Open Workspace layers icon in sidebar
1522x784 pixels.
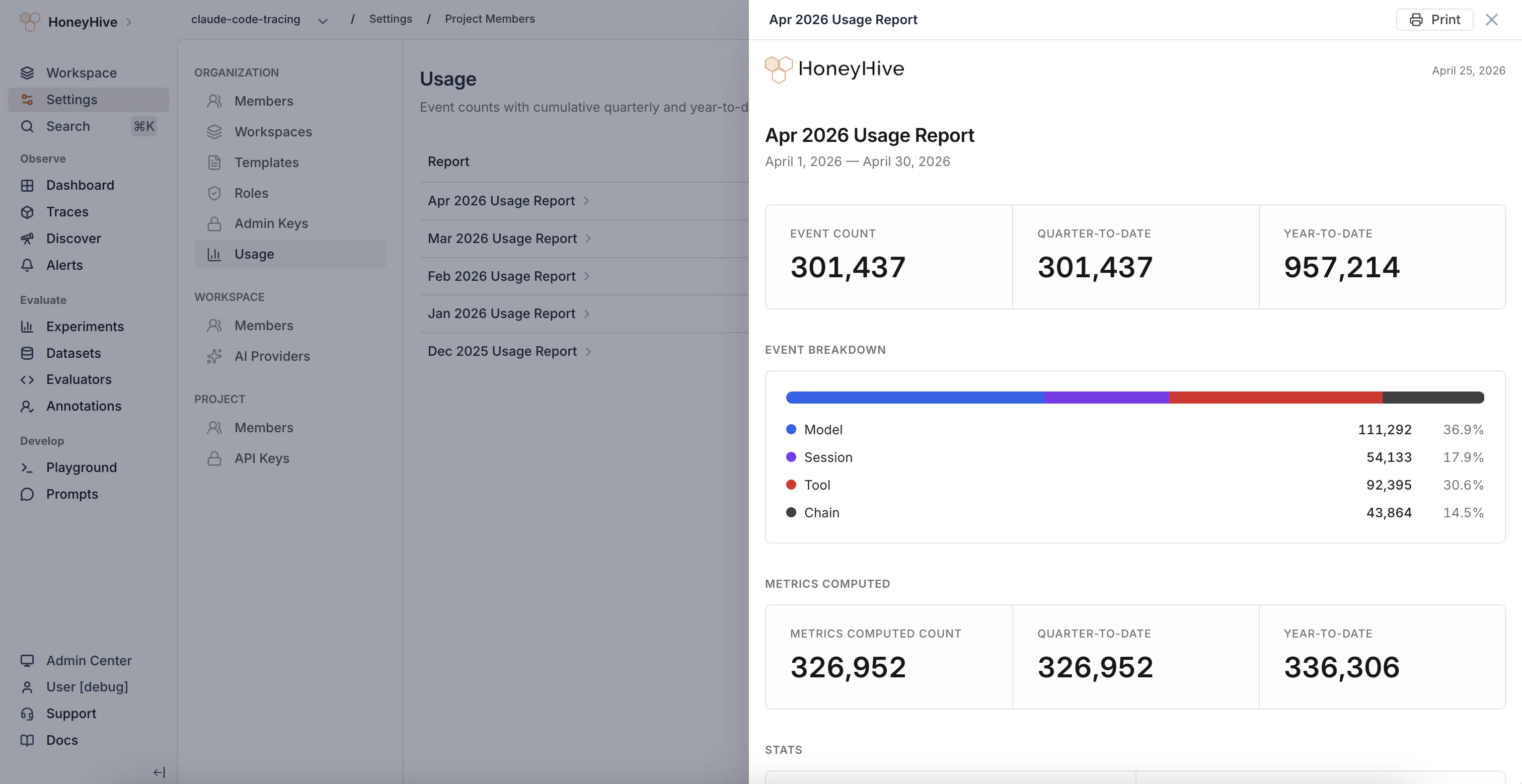click(27, 72)
